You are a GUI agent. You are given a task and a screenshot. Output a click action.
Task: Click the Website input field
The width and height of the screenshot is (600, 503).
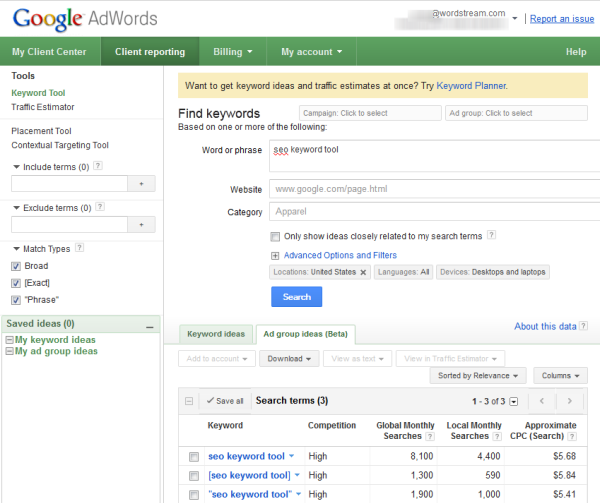434,189
